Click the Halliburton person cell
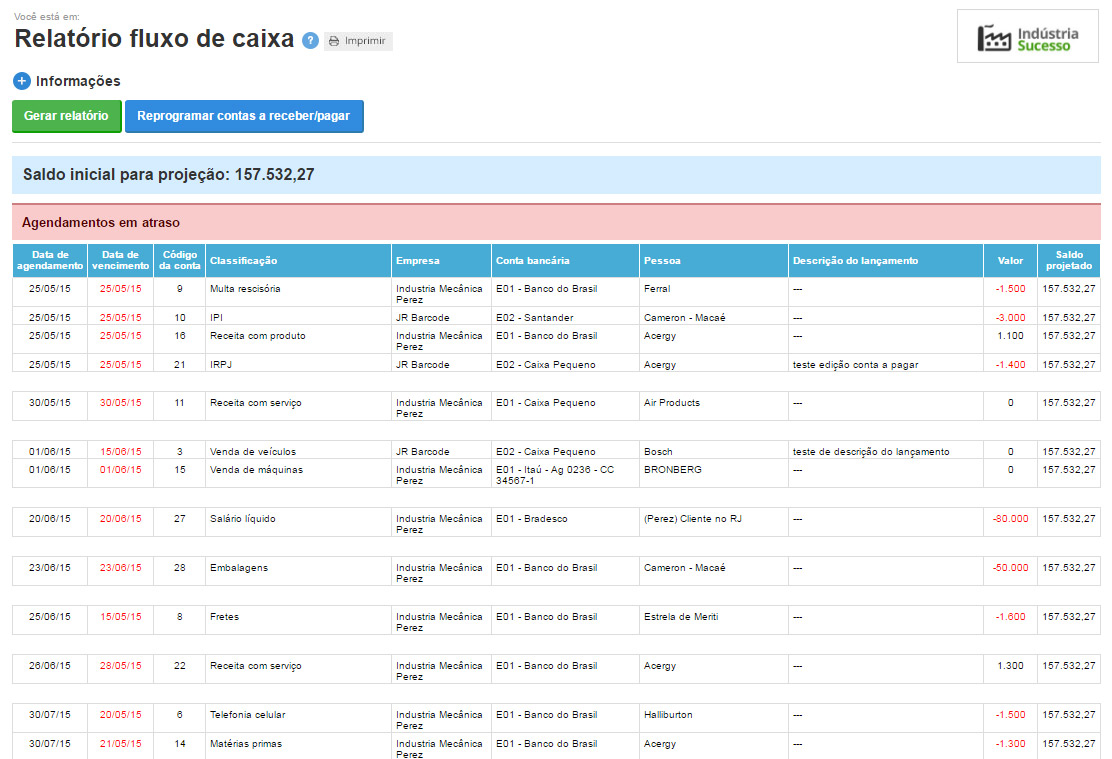 (x=668, y=715)
